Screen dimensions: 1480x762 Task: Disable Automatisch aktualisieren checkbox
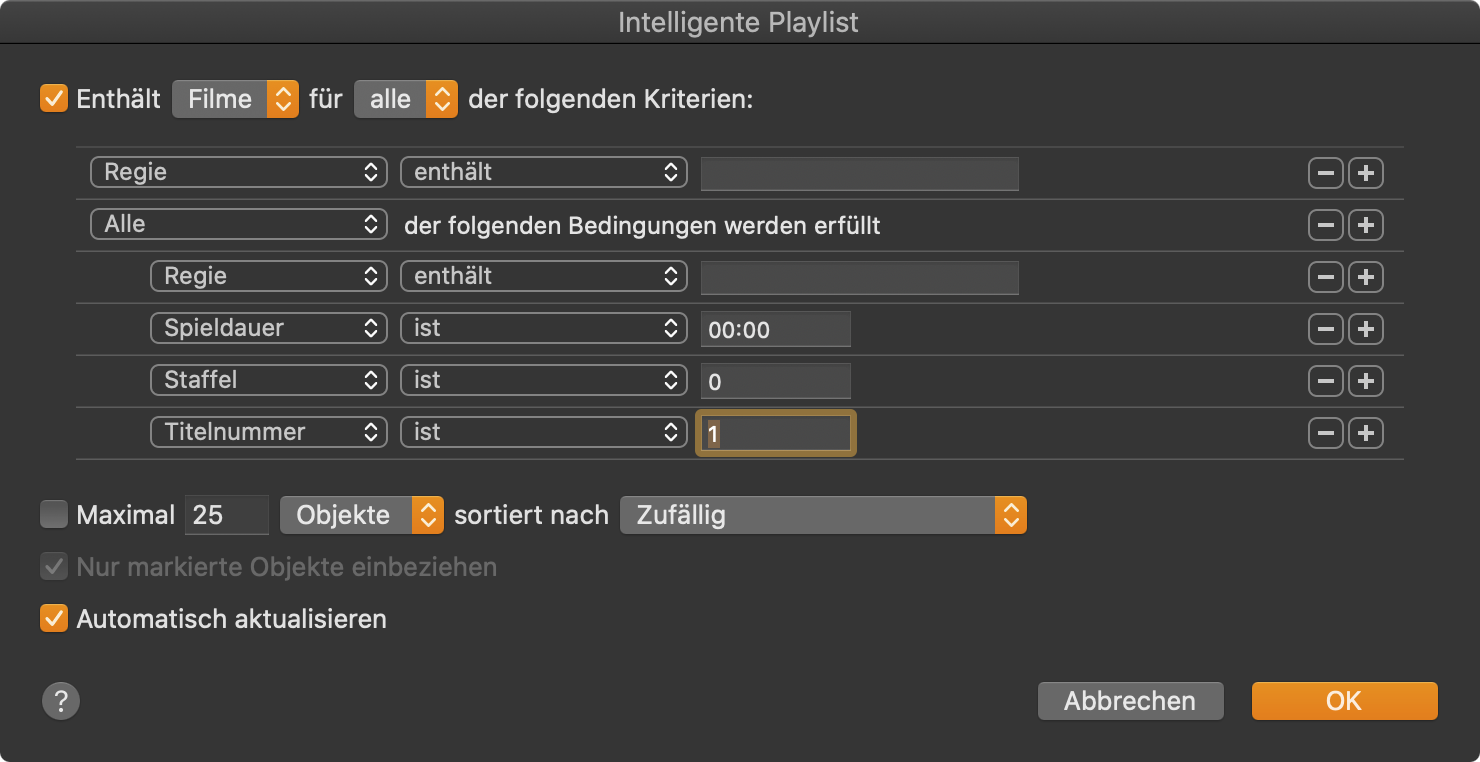point(54,619)
